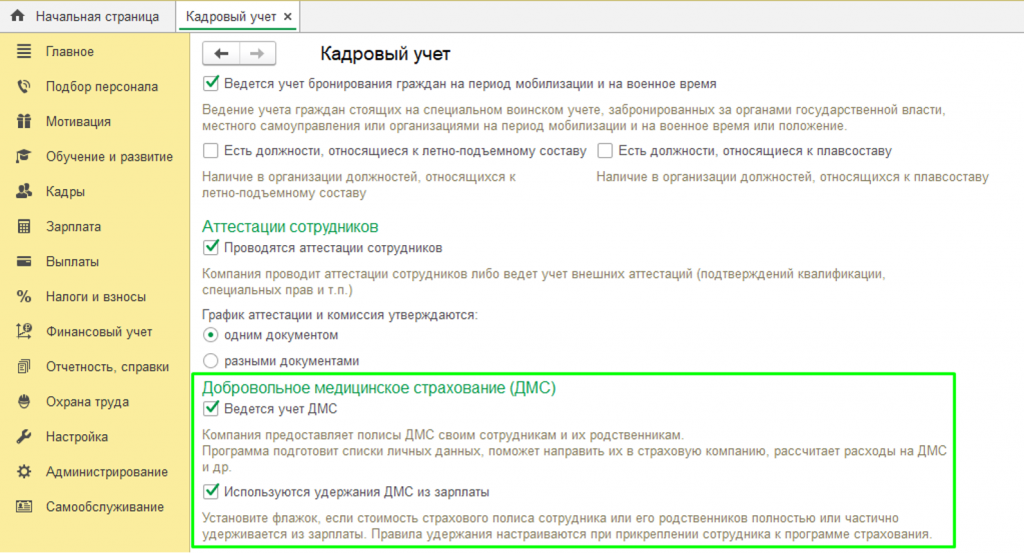The height and width of the screenshot is (553, 1024).
Task: Click the ID card icon for Самообслуживание
Action: coord(24,507)
